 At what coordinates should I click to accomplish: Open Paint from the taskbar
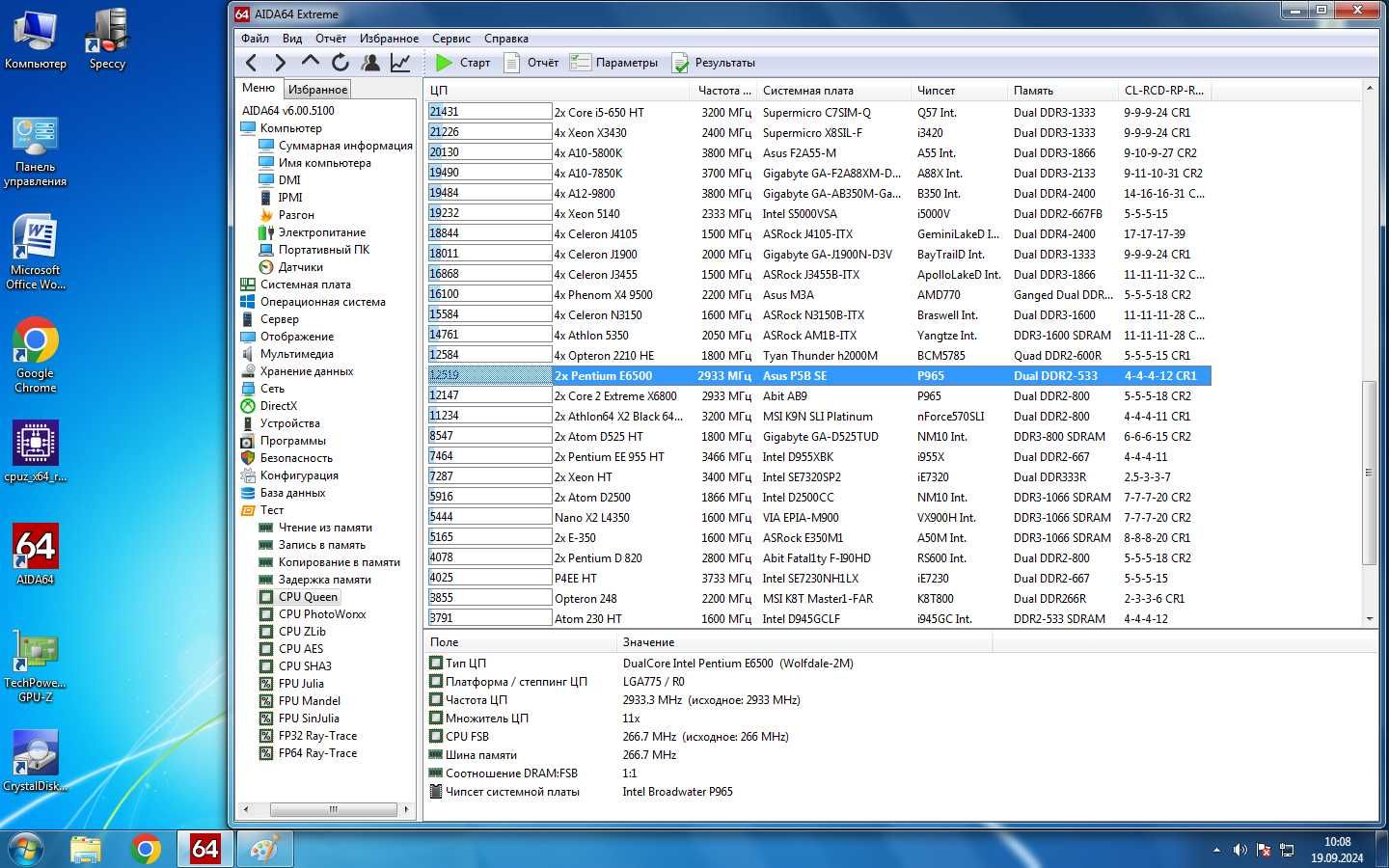click(263, 849)
